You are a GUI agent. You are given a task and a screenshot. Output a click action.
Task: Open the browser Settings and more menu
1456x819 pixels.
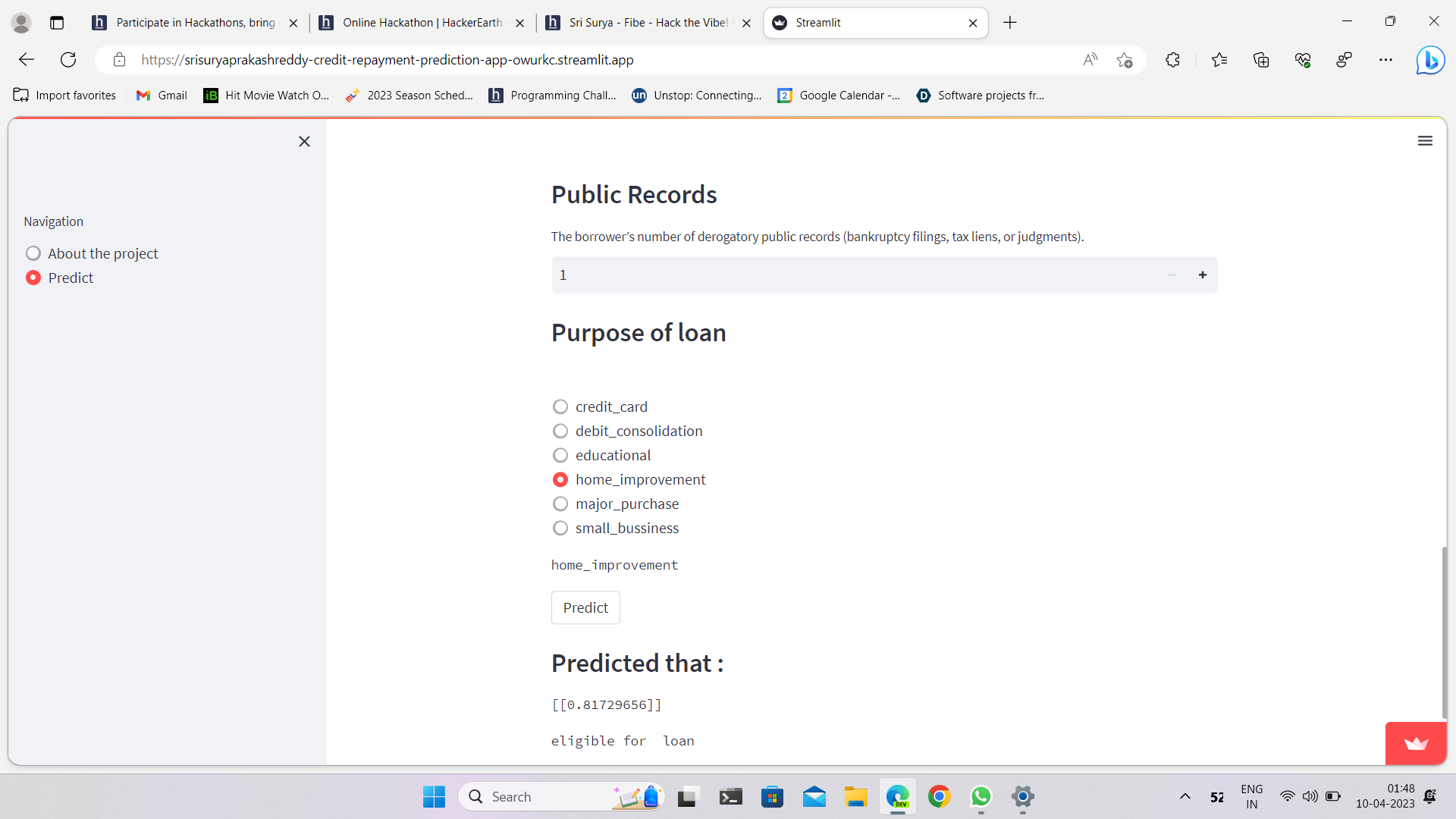[x=1385, y=60]
